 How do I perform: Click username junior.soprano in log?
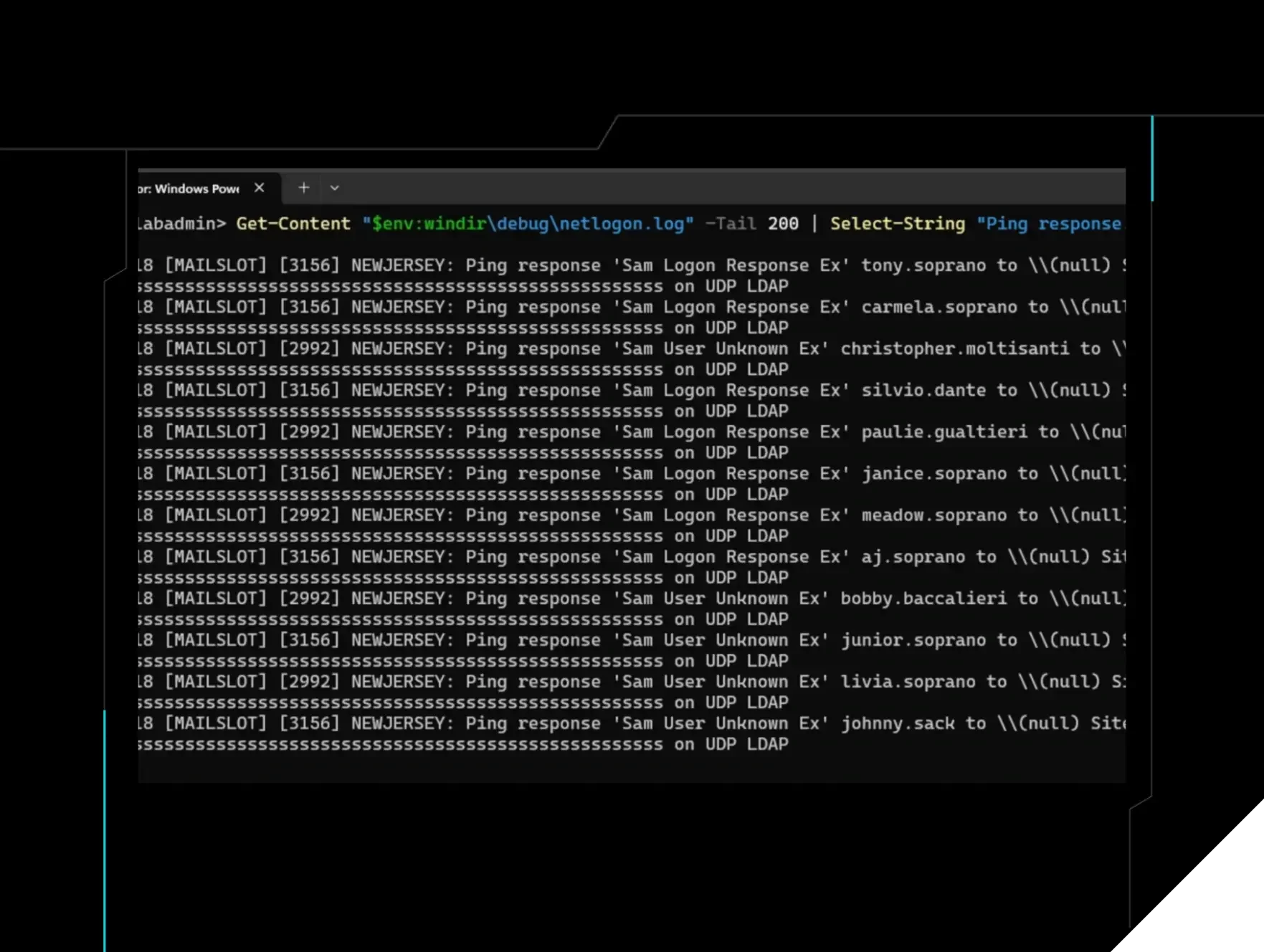point(913,639)
